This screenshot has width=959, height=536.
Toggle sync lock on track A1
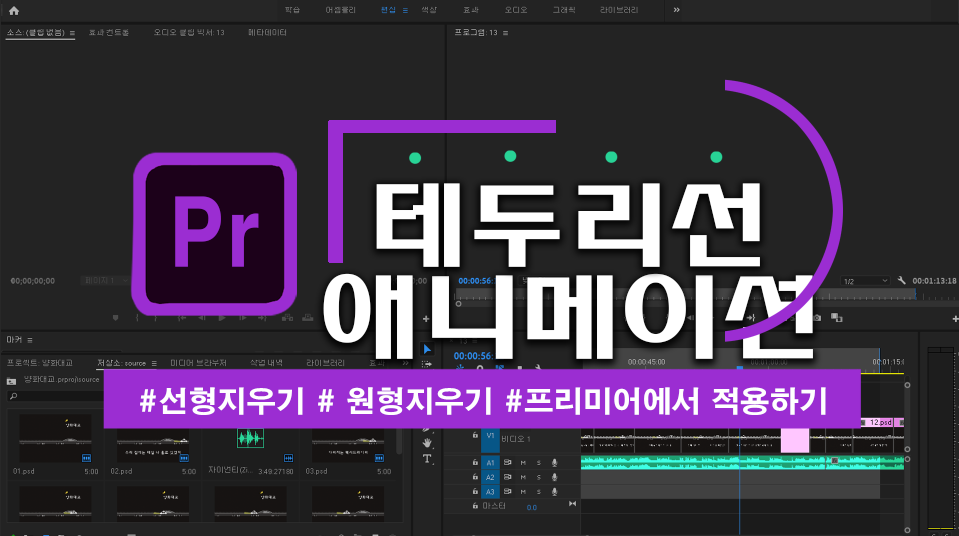click(x=508, y=463)
